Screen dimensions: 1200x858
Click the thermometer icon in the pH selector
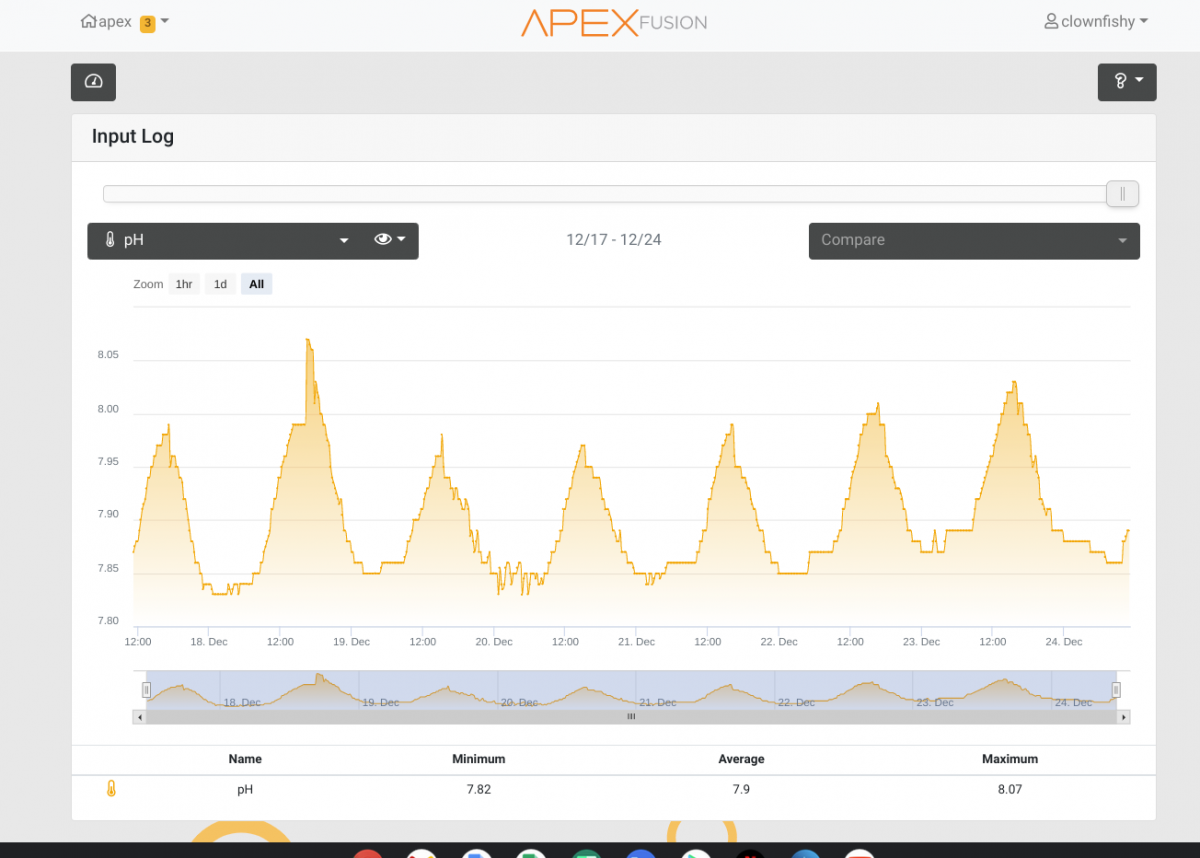click(110, 240)
